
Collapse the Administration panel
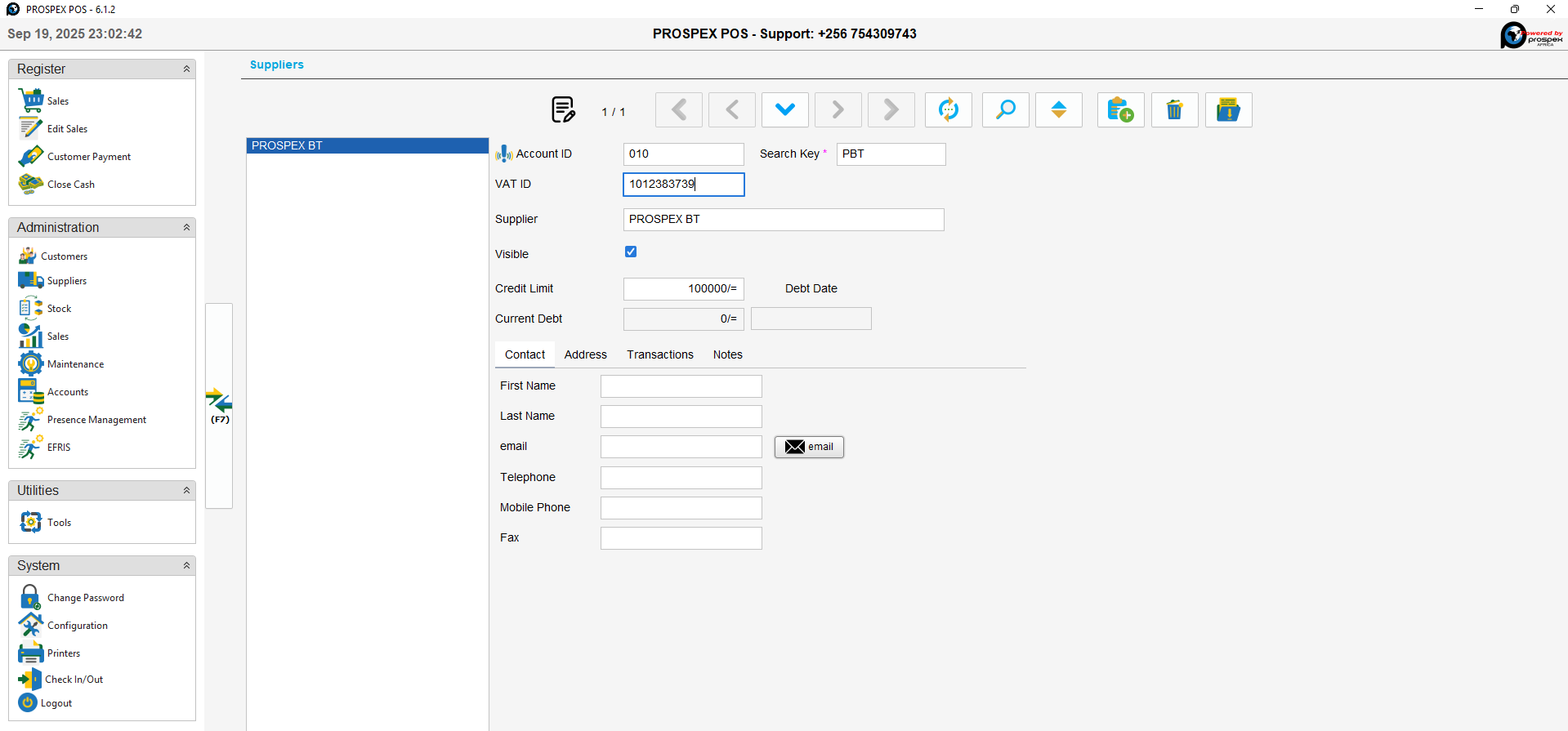point(186,228)
